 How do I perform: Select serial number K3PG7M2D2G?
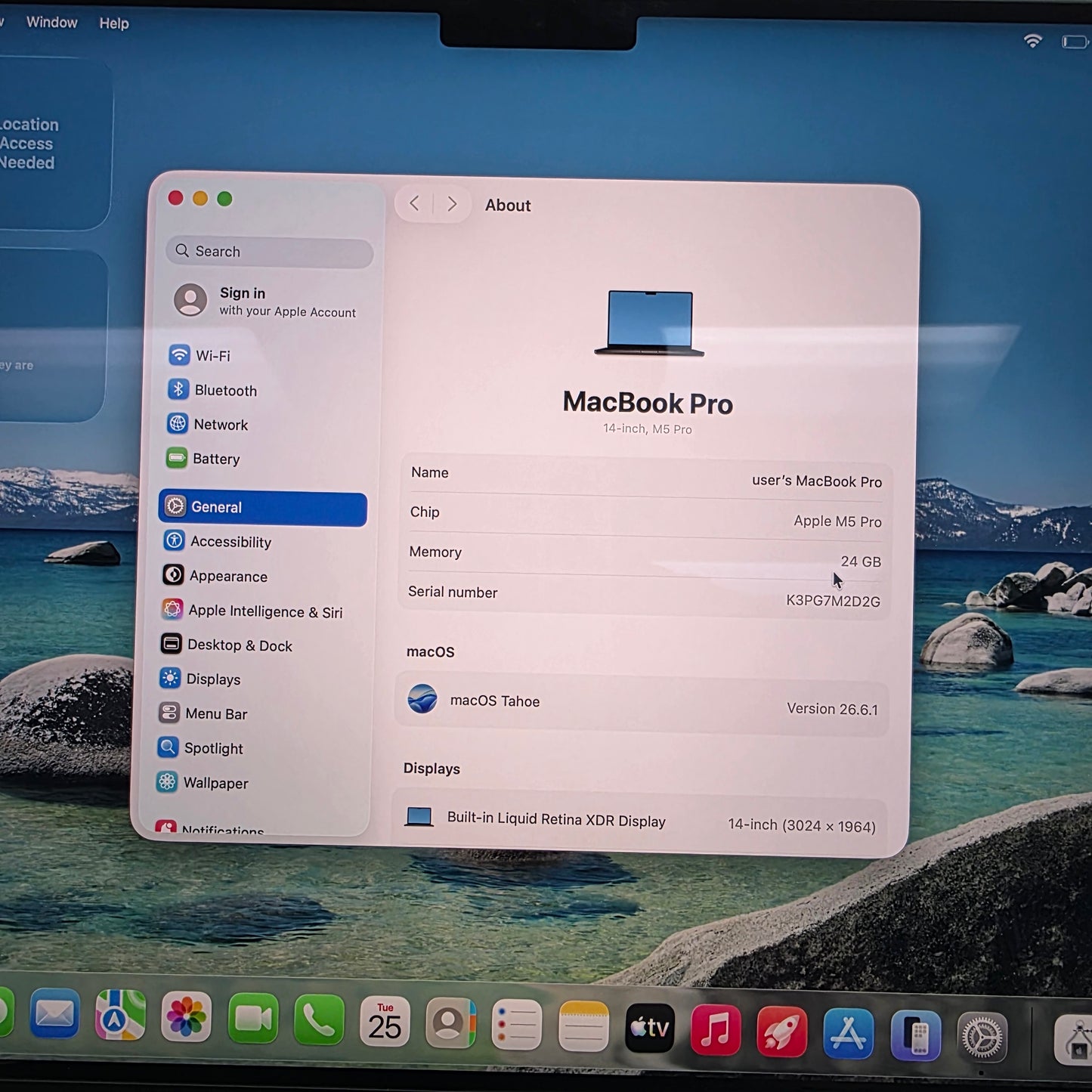tap(833, 601)
